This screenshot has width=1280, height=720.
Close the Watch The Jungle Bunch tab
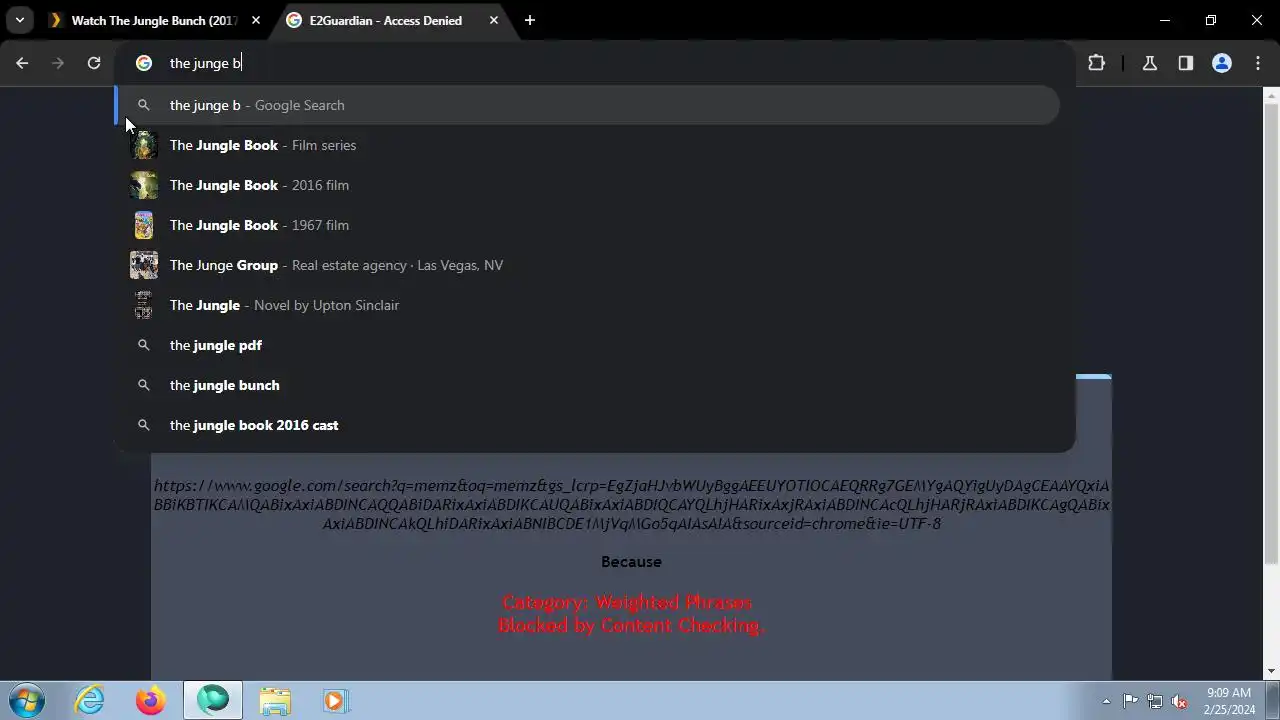click(256, 20)
